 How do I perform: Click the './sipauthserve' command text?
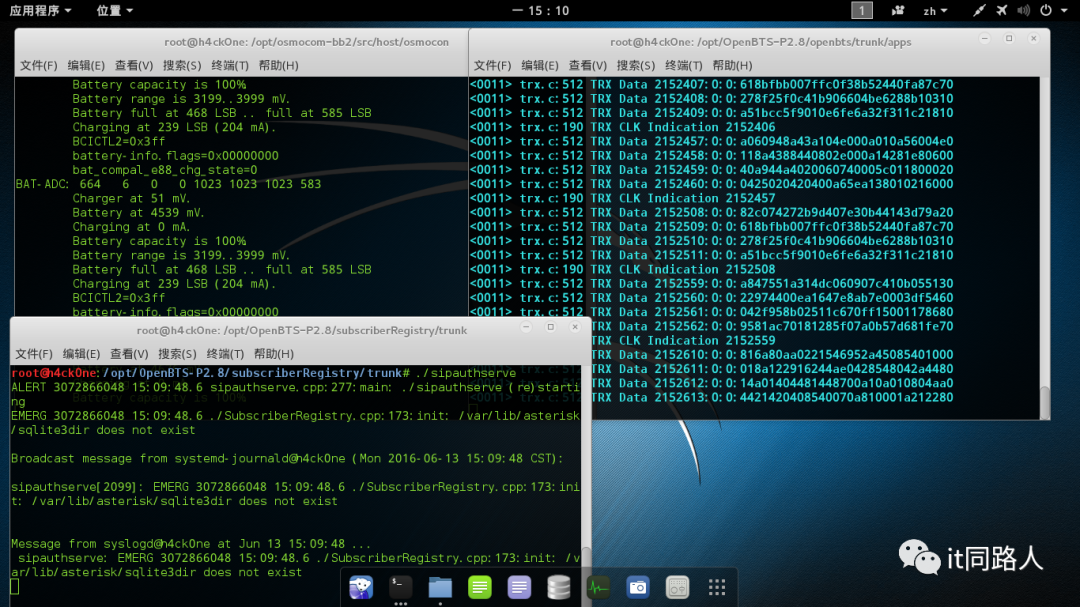466,373
